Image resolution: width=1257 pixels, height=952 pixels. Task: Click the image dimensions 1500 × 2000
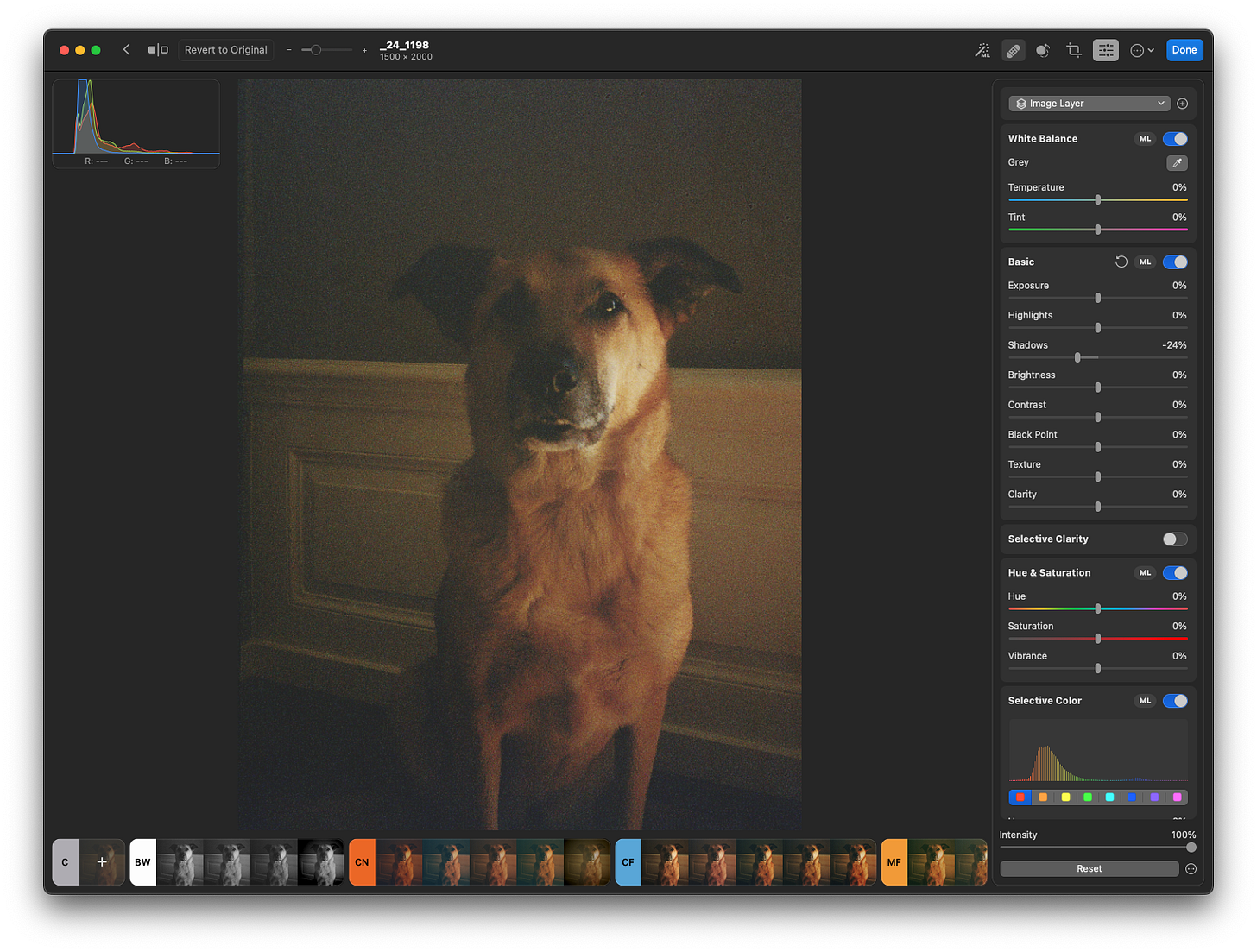point(406,57)
